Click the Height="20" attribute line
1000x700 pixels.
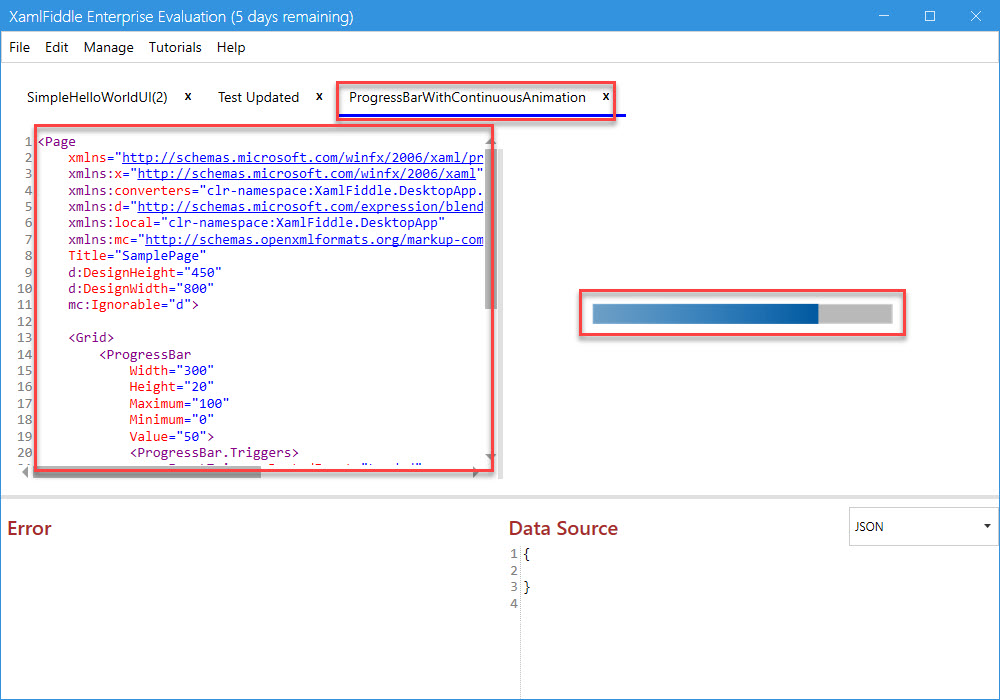click(x=172, y=386)
